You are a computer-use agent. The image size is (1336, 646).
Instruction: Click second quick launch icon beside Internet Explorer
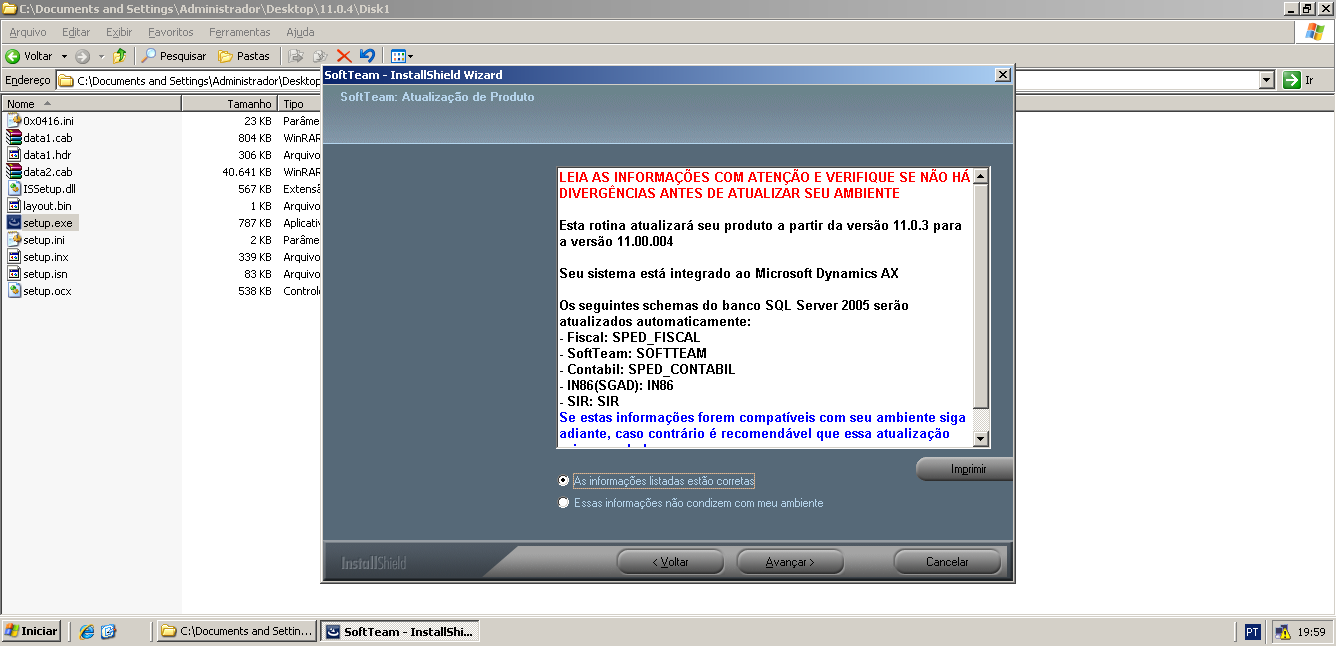108,631
